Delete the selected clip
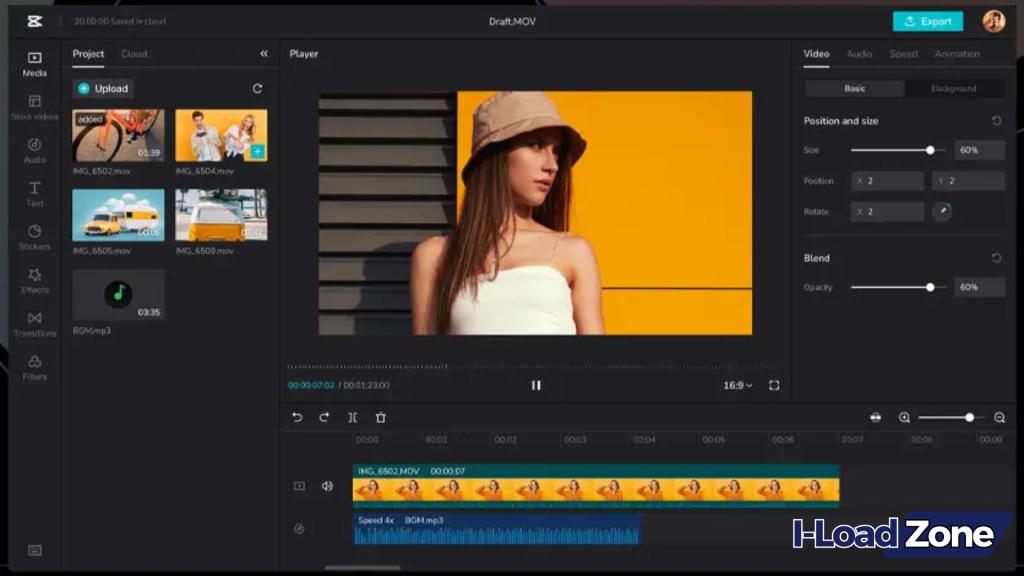This screenshot has height=576, width=1024. click(381, 417)
